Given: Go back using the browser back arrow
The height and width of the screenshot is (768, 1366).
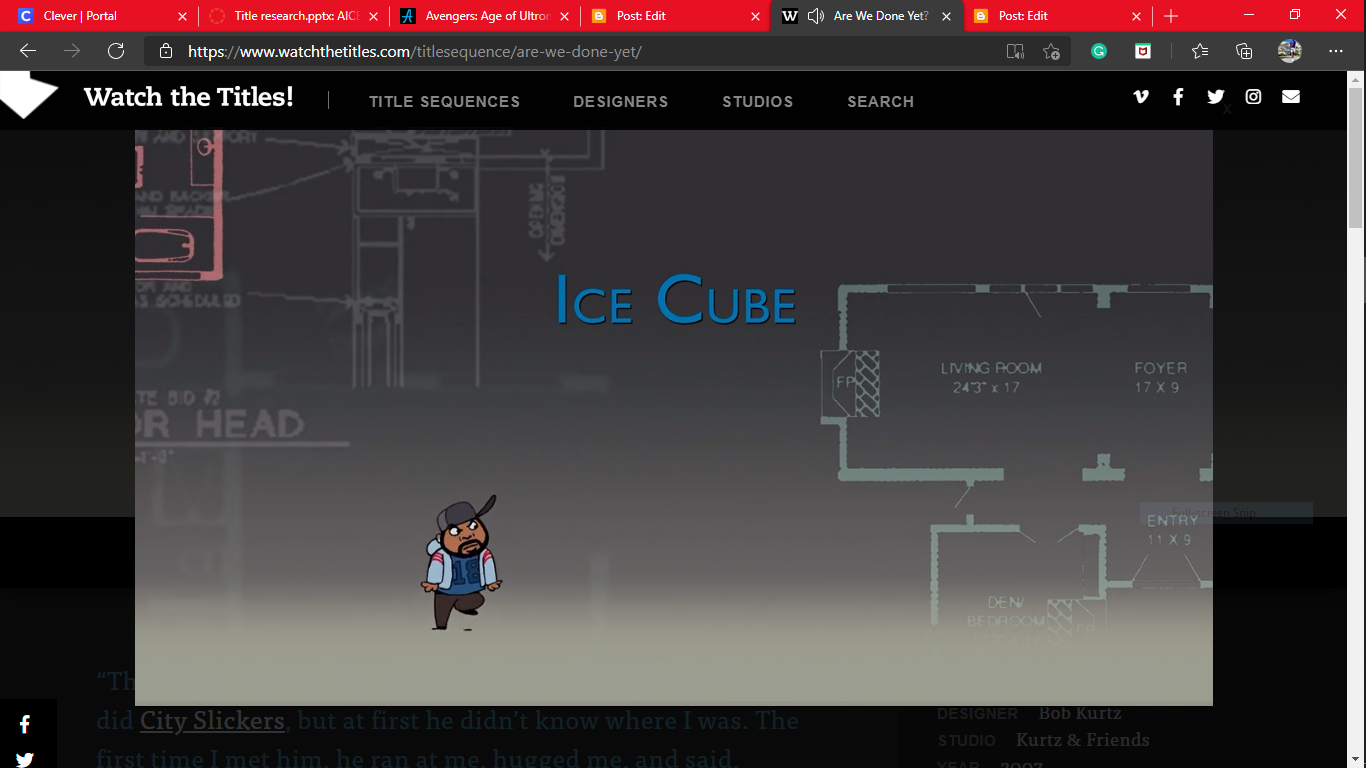Looking at the screenshot, I should click(28, 51).
